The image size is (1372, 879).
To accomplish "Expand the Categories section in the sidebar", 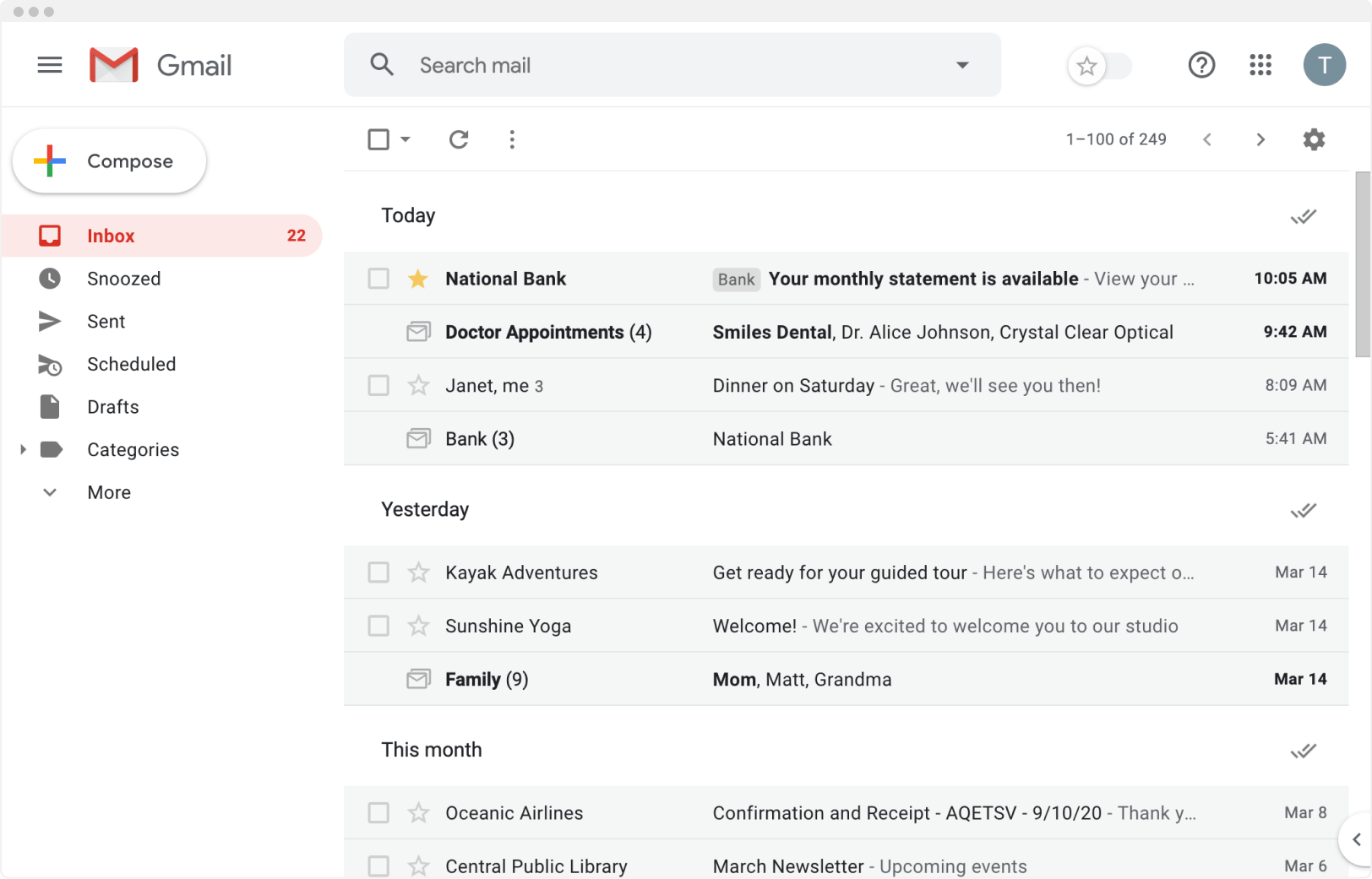I will click(x=23, y=449).
